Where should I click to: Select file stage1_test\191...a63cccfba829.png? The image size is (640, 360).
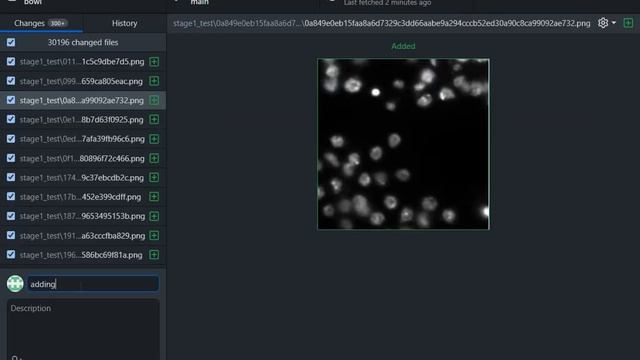(x=82, y=235)
